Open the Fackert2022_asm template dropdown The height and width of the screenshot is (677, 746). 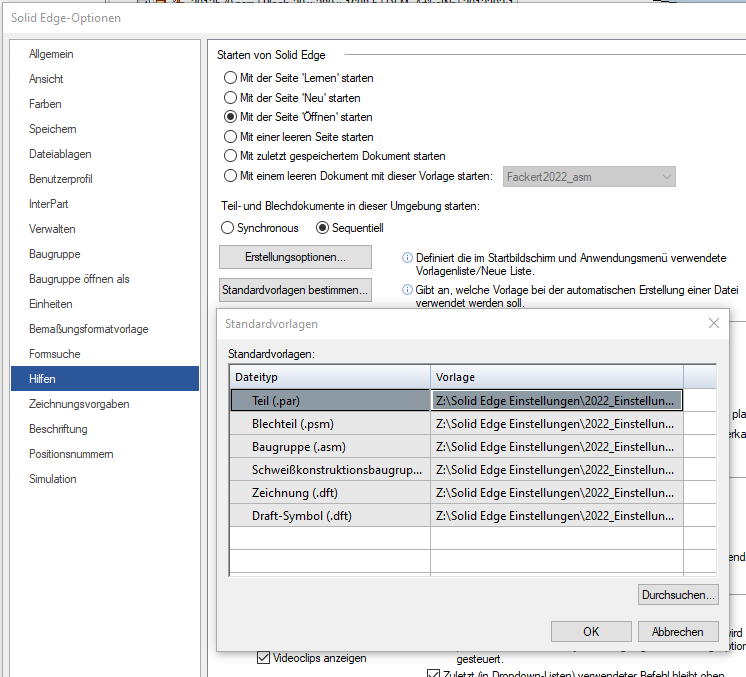(x=589, y=177)
